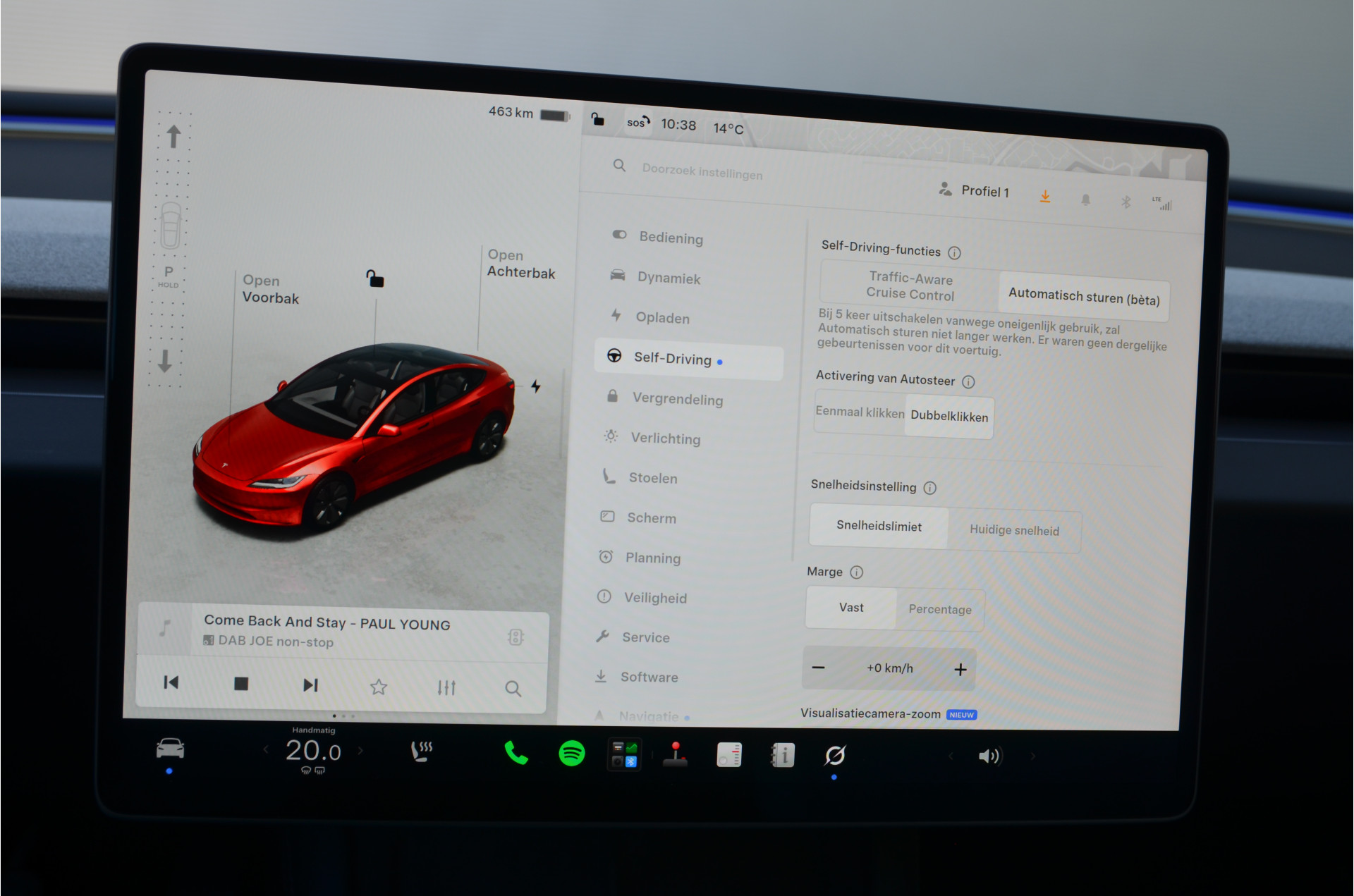Open notifications bell icon

[1086, 200]
